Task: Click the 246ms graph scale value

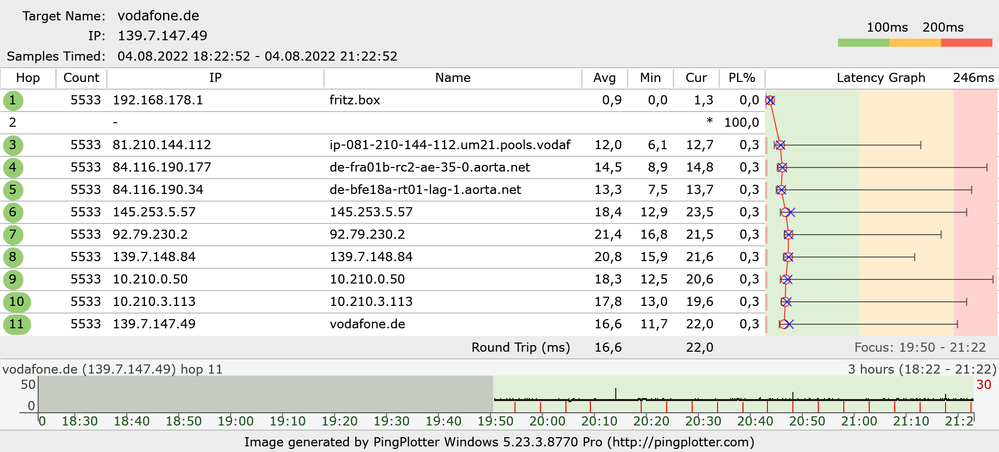Action: click(x=973, y=78)
